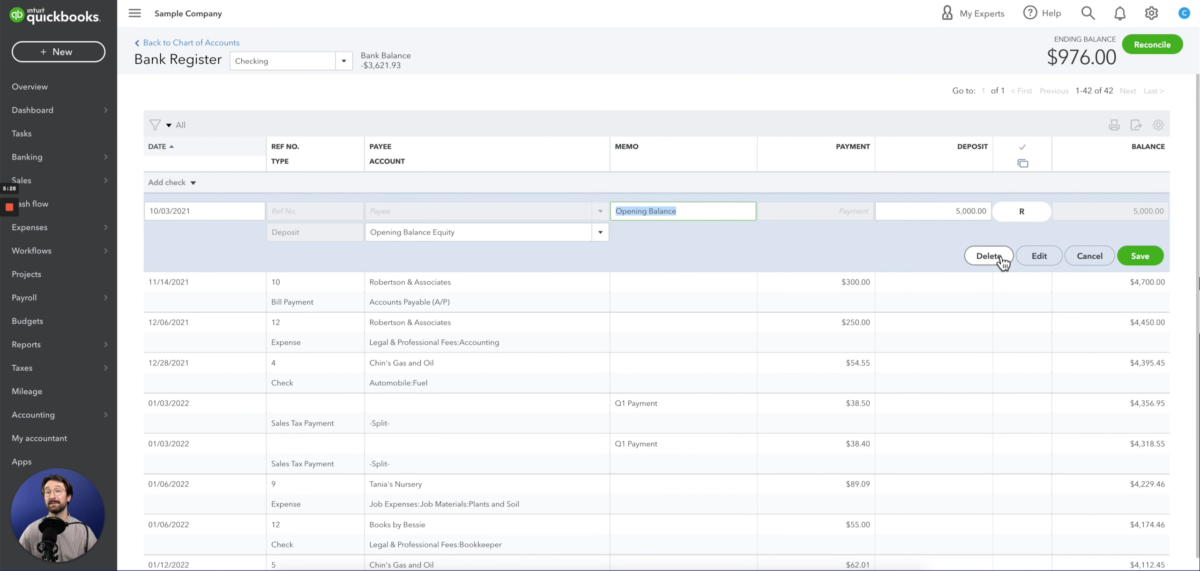Open My accountant in sidebar

point(40,438)
